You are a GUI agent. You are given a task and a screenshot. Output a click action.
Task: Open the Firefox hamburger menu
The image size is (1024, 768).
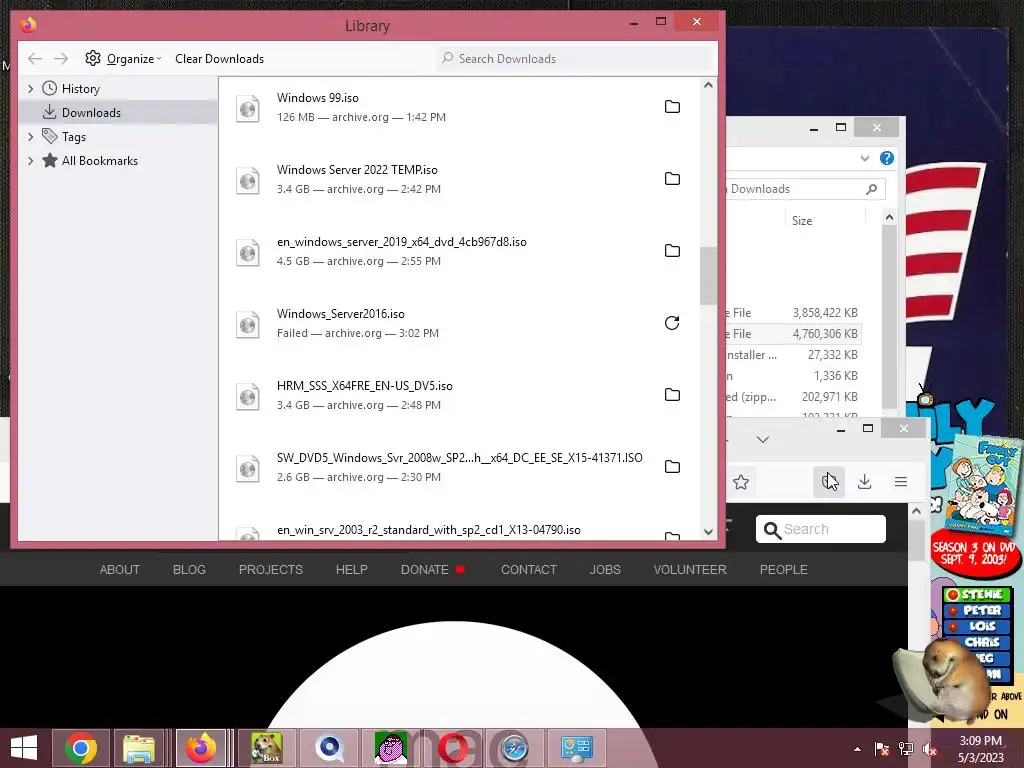pyautogui.click(x=901, y=482)
